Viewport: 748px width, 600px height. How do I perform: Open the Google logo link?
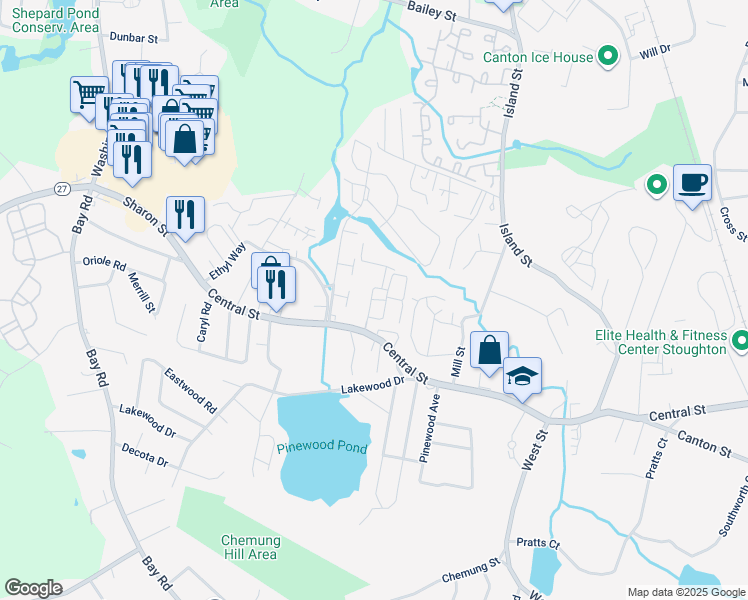[x=33, y=588]
